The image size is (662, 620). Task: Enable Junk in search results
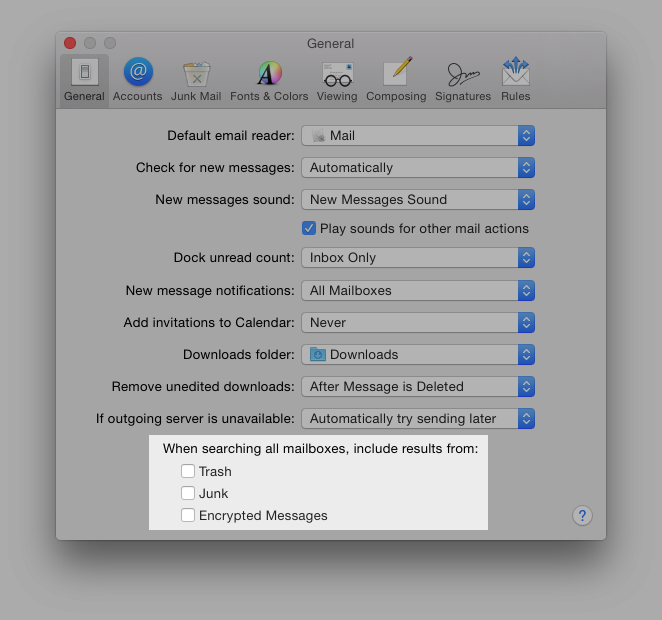point(188,493)
